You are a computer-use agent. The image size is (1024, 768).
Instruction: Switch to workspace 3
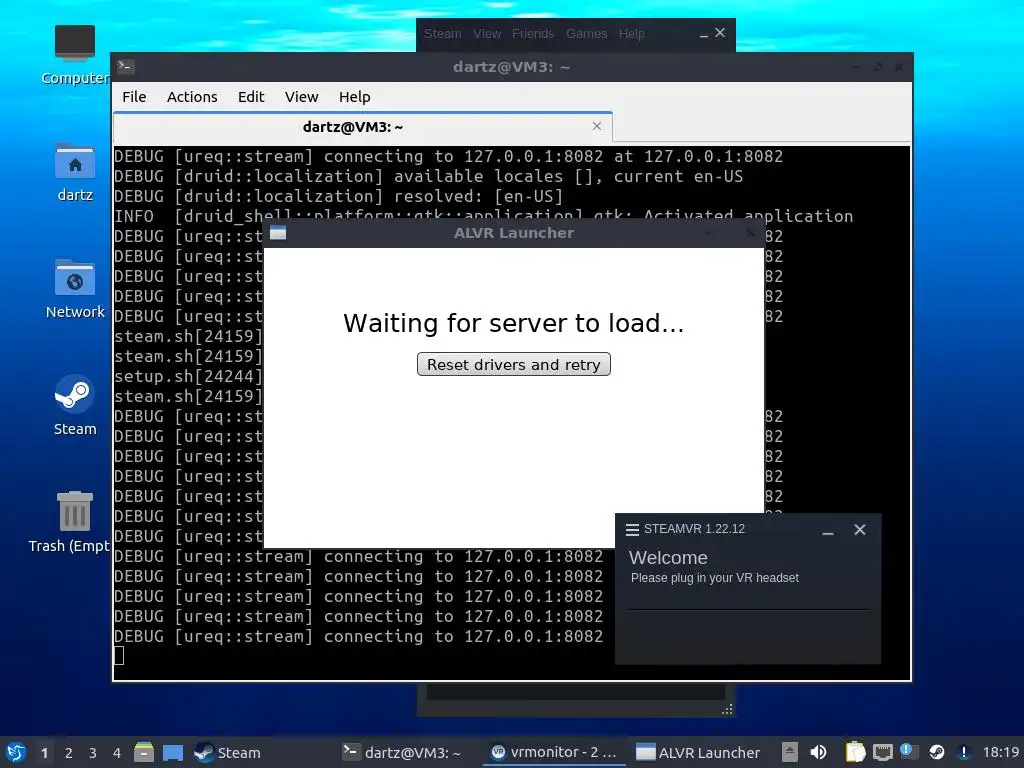[93, 753]
